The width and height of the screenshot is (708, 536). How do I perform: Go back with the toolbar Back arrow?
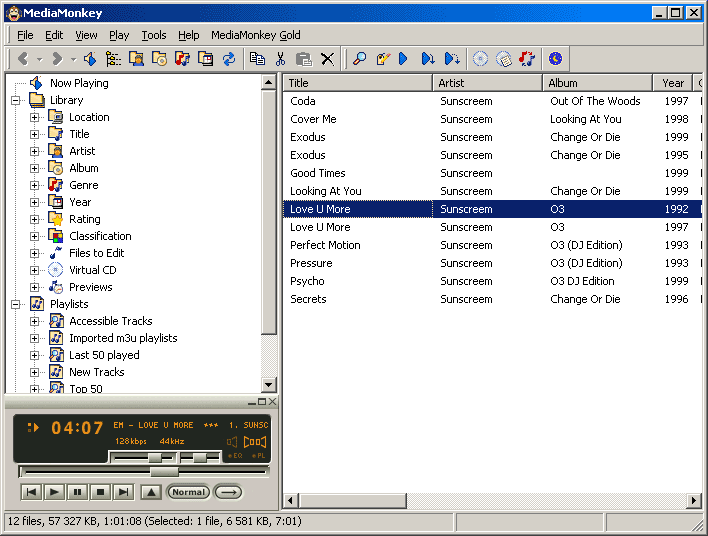[23, 59]
